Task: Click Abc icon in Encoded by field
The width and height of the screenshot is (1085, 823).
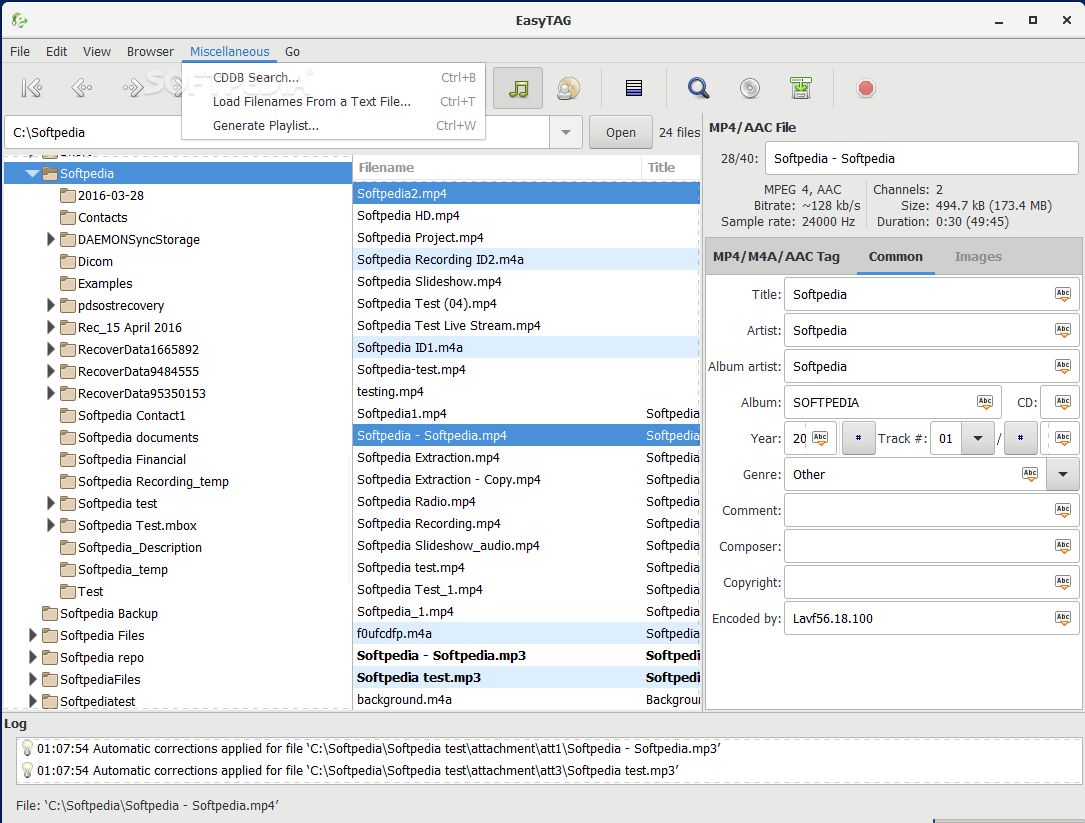Action: pos(1063,618)
